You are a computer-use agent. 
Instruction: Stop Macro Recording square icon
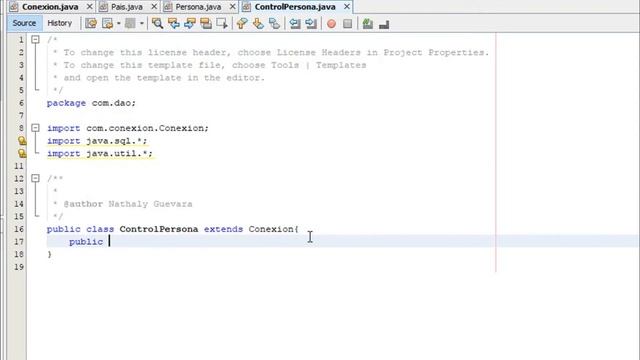347,24
